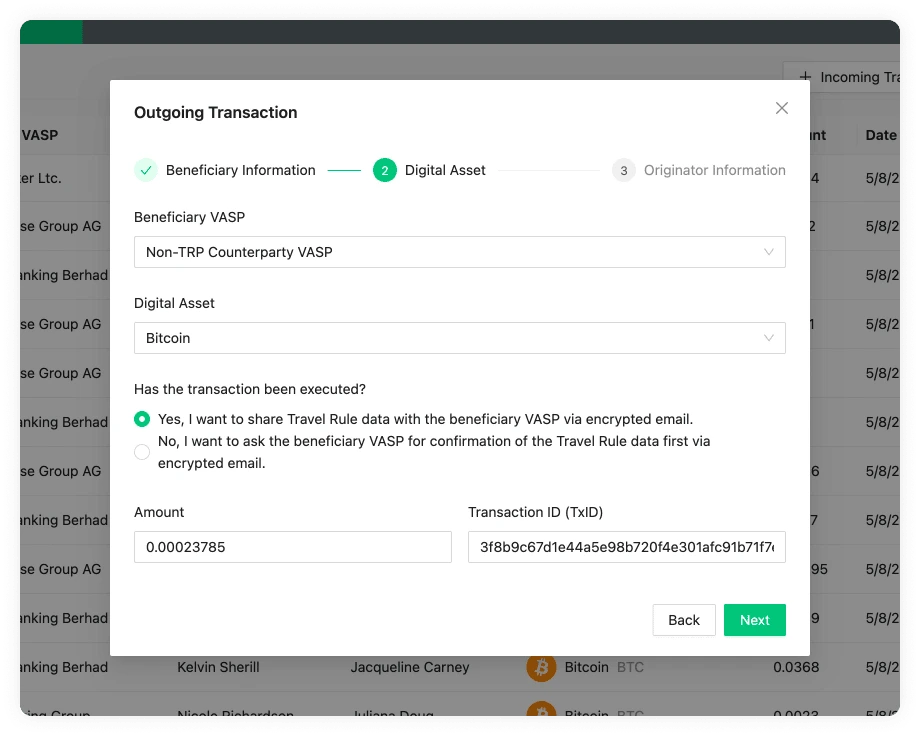This screenshot has height=736, width=920.
Task: Close the Outgoing Transaction dialog
Action: pyautogui.click(x=781, y=108)
